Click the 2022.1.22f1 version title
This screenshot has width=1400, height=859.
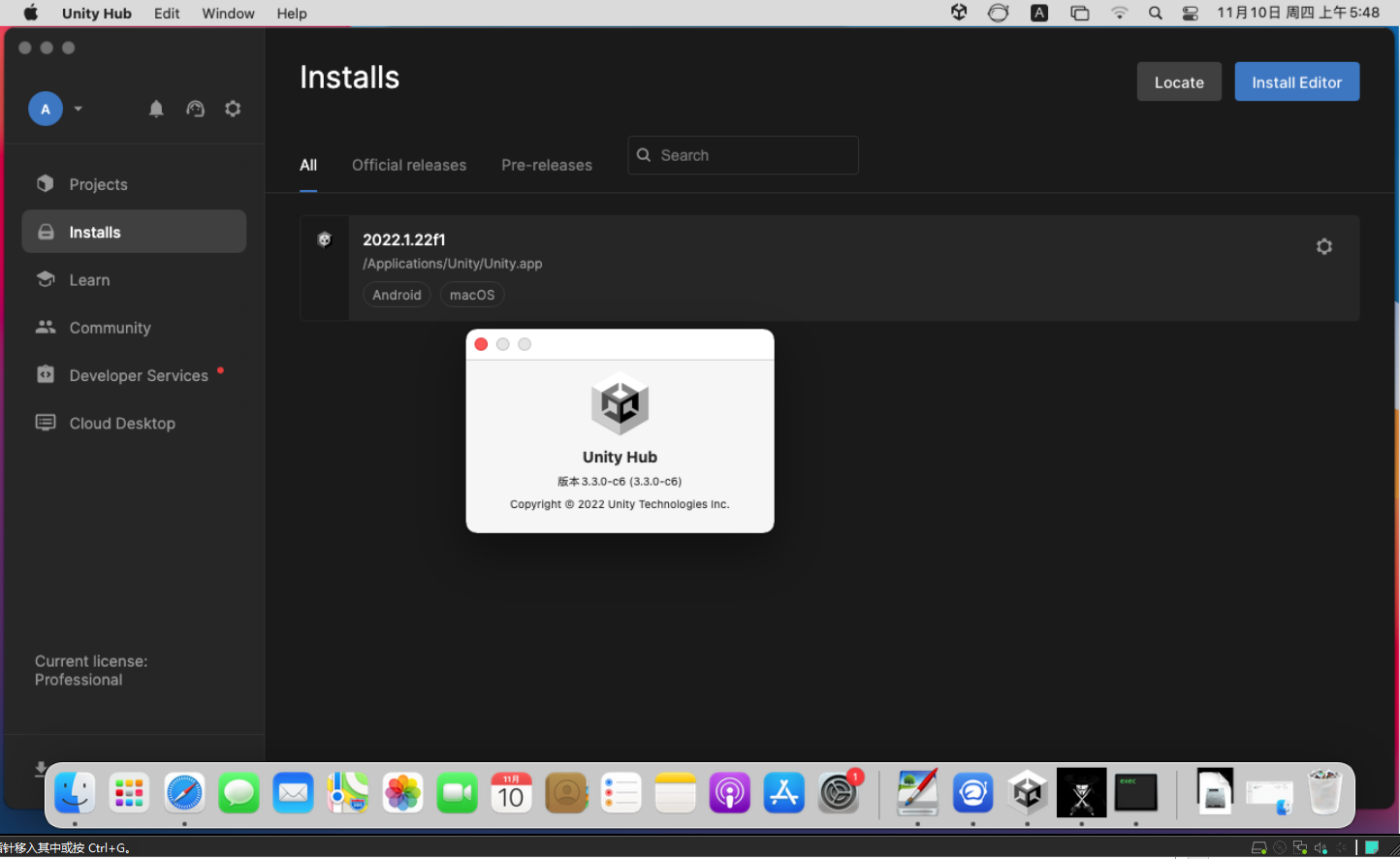(404, 239)
